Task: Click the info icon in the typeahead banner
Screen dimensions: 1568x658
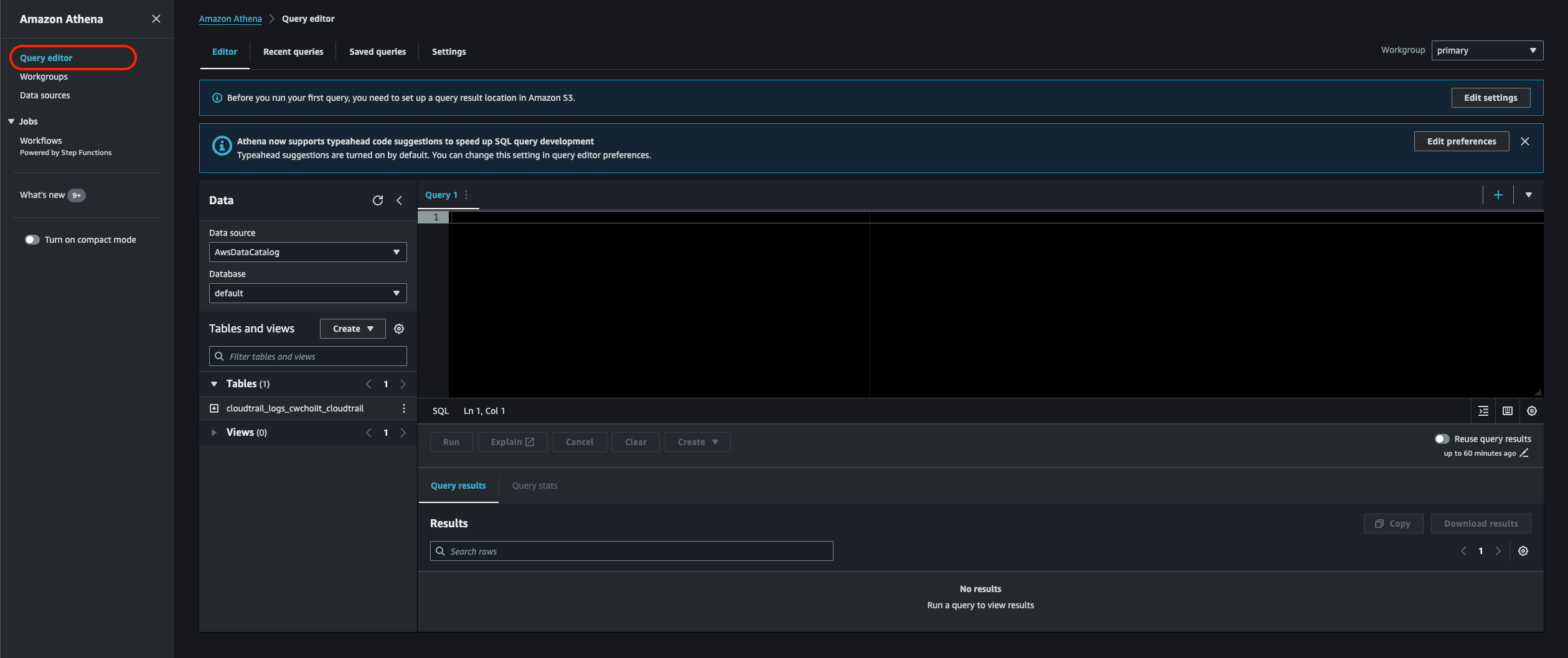Action: (222, 146)
